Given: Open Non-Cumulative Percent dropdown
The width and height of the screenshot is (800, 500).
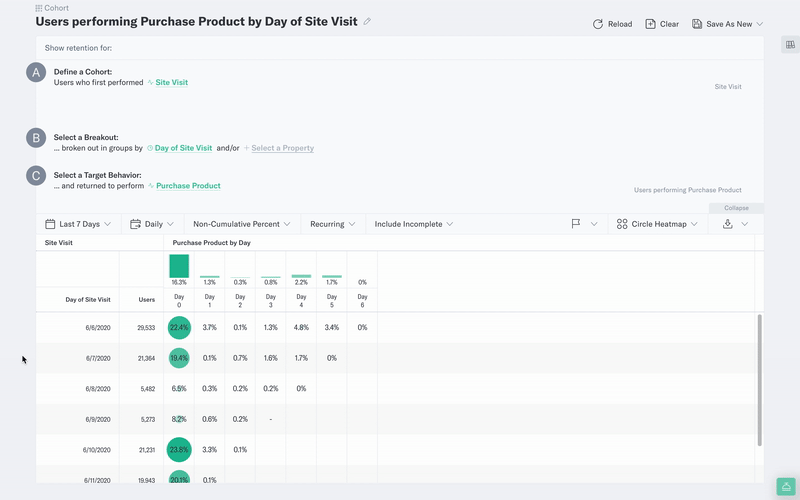Looking at the screenshot, I should click(241, 224).
